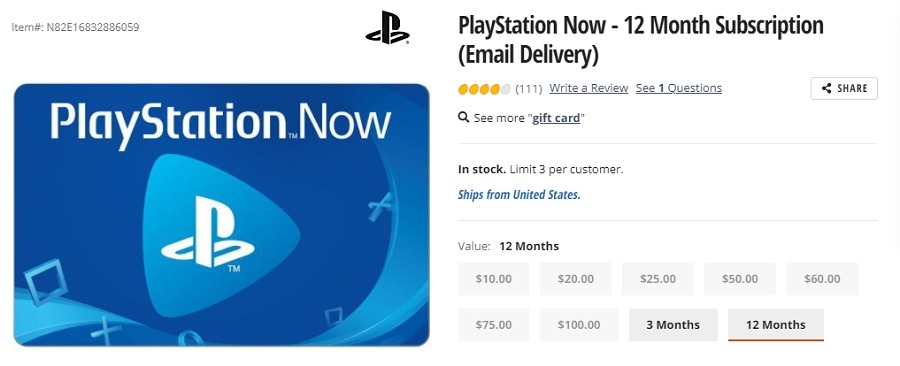Click the magnifier icon beside See more
Viewport: 900px width, 366px height.
click(x=463, y=118)
